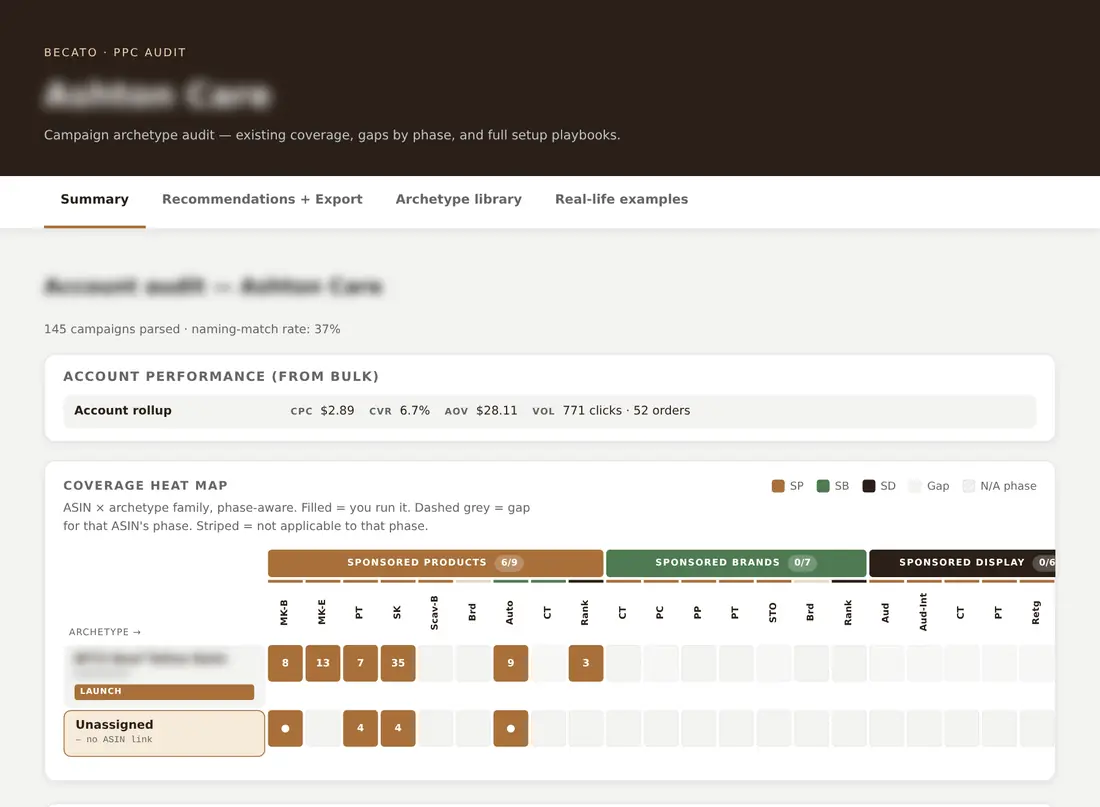Image resolution: width=1100 pixels, height=807 pixels.
Task: Click the N/A phase legend swatch
Action: click(x=969, y=486)
